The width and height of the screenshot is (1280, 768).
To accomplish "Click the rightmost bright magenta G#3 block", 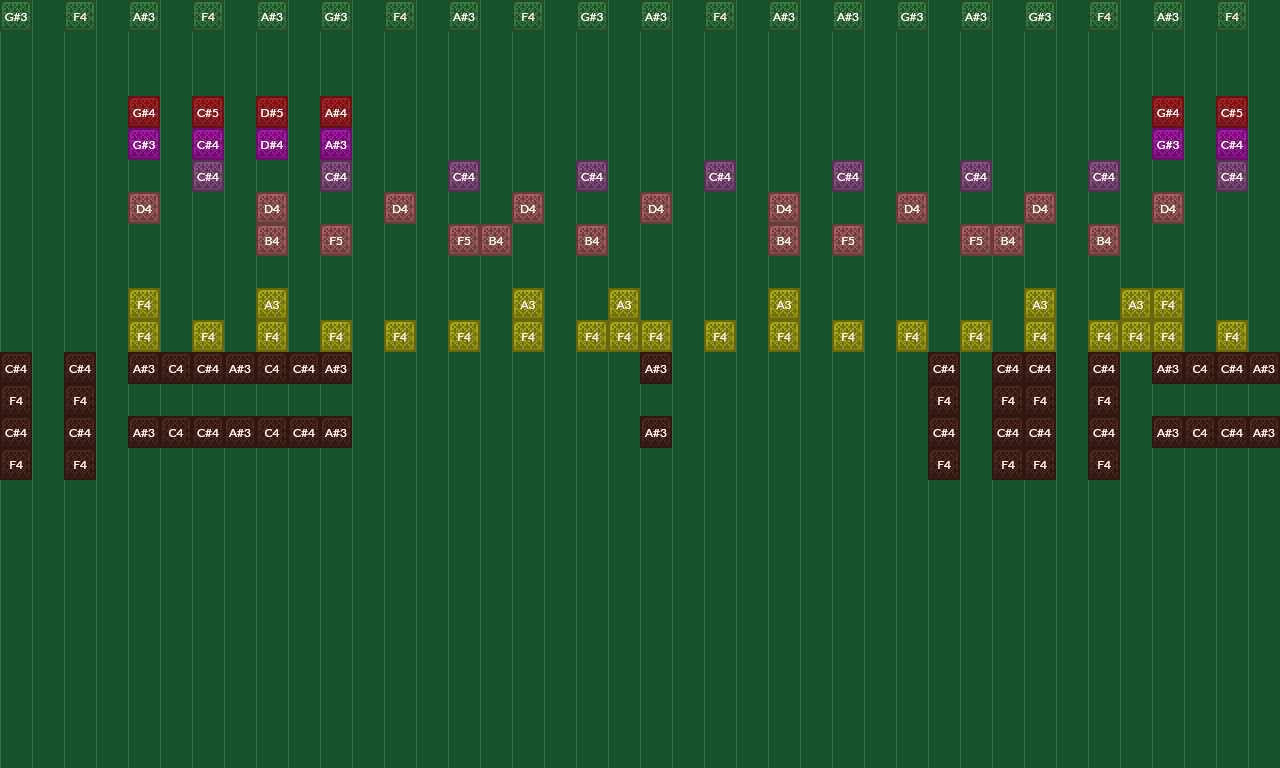I will [x=1168, y=144].
